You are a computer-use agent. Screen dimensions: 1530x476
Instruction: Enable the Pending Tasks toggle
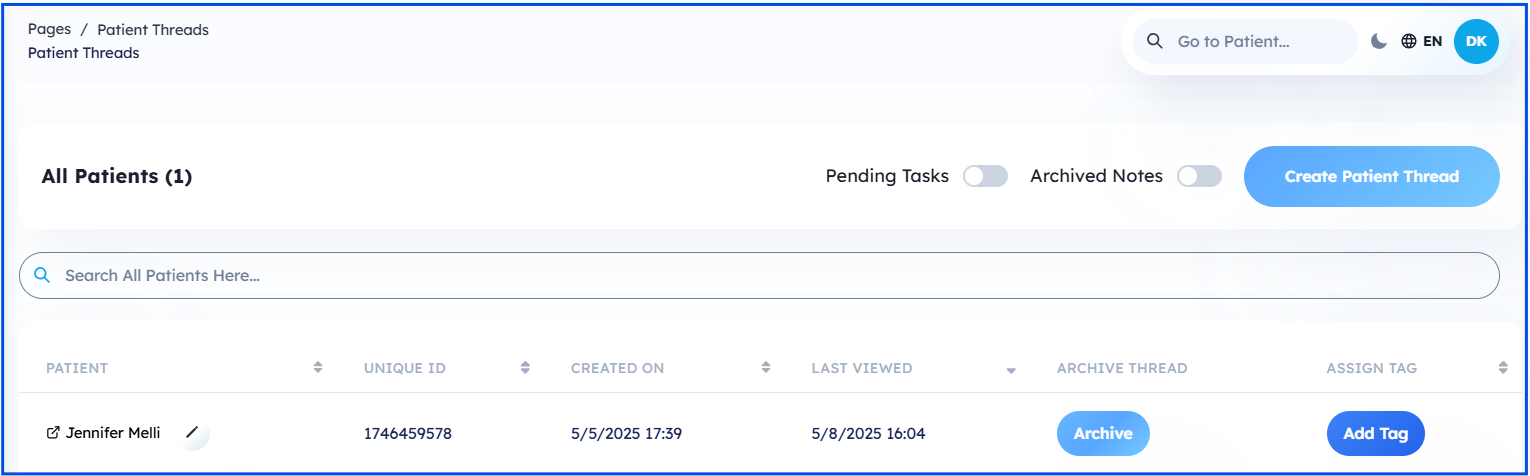point(985,176)
